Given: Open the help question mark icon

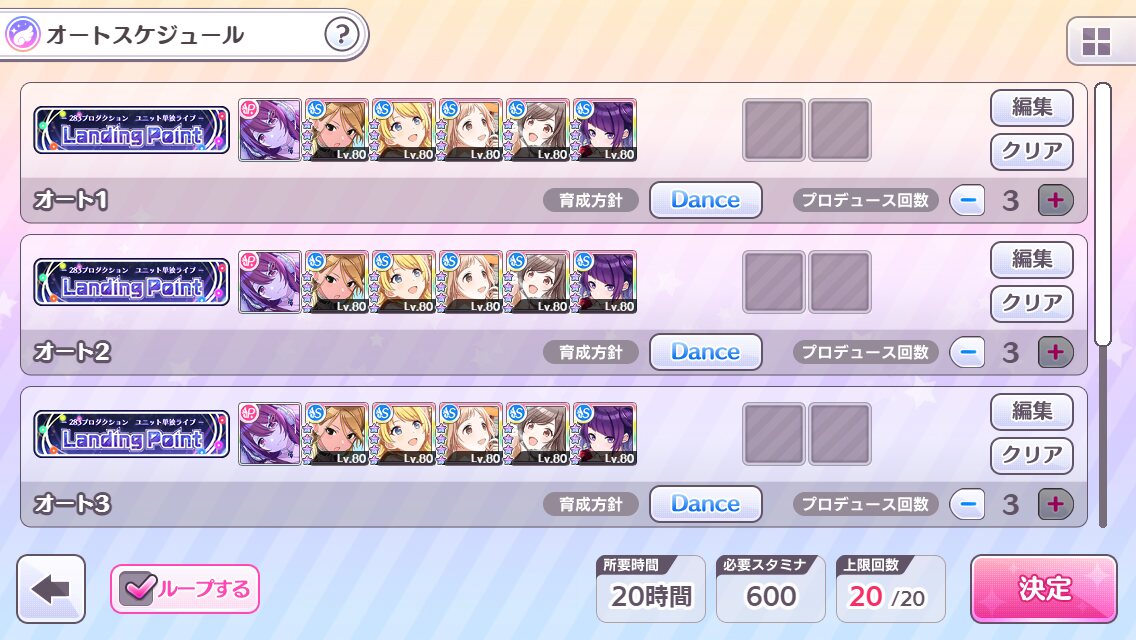Looking at the screenshot, I should coord(341,34).
